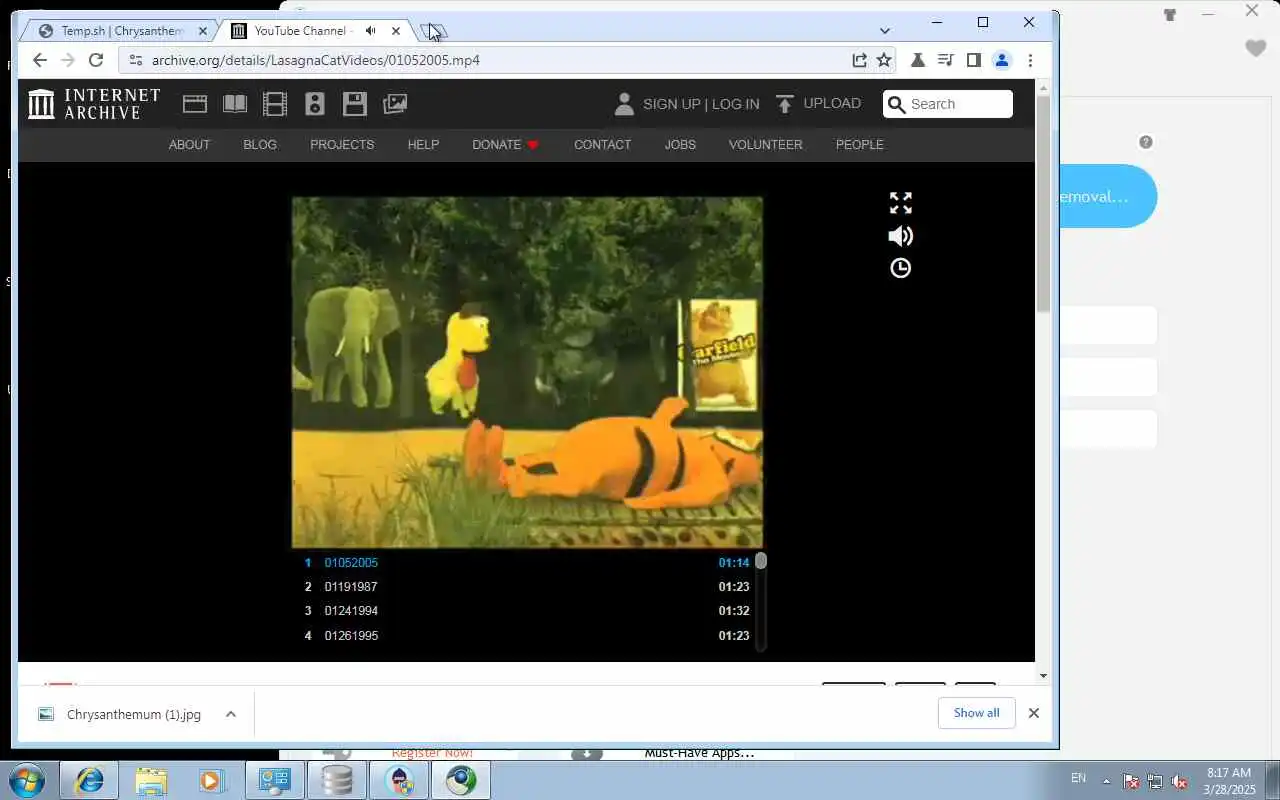1280x800 pixels.
Task: Click the share page icon in address bar
Action: coord(860,60)
